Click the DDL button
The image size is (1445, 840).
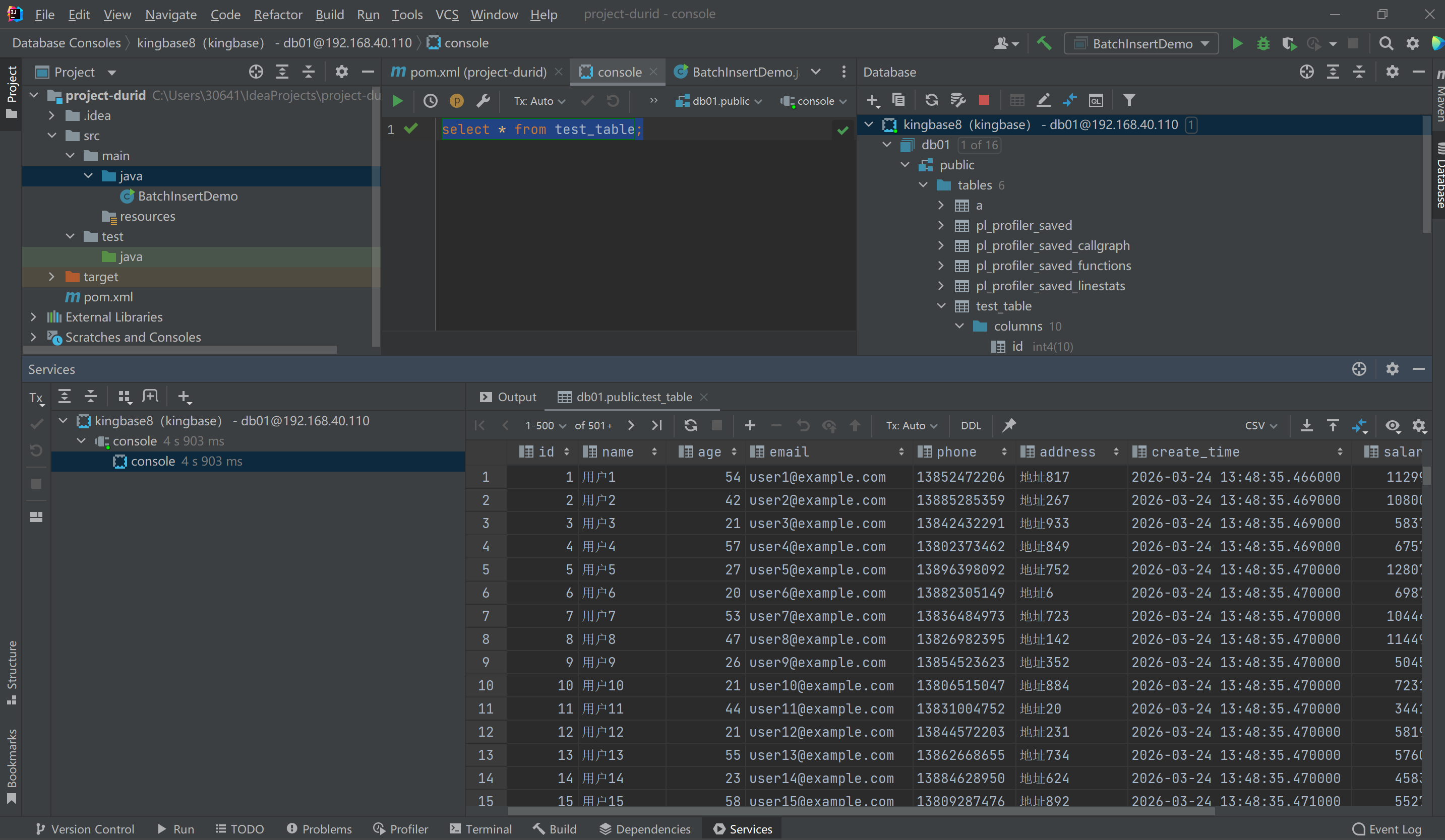tap(970, 425)
